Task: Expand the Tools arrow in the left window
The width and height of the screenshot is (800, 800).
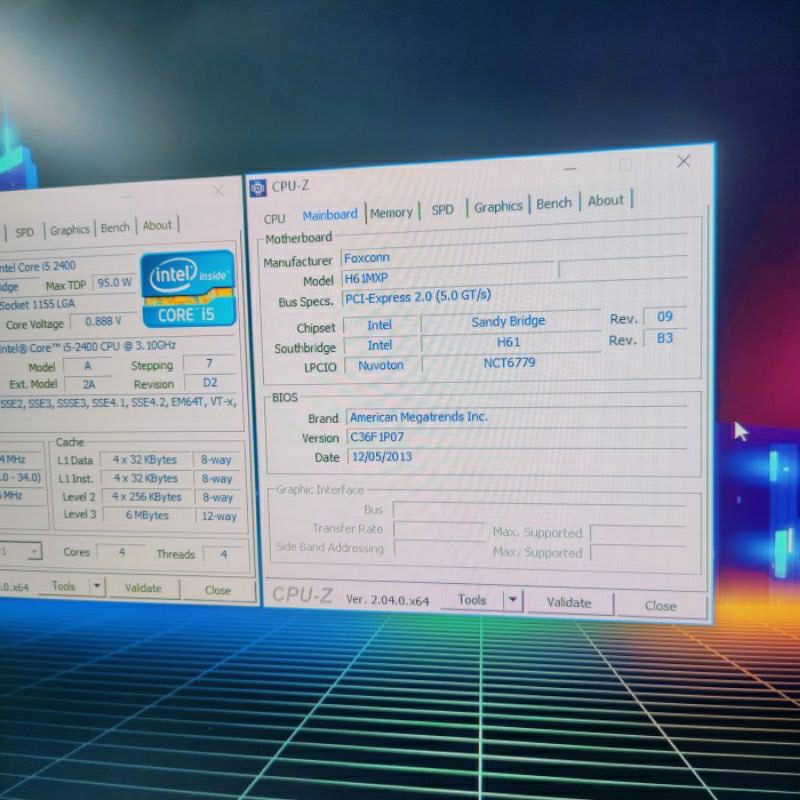Action: 97,587
